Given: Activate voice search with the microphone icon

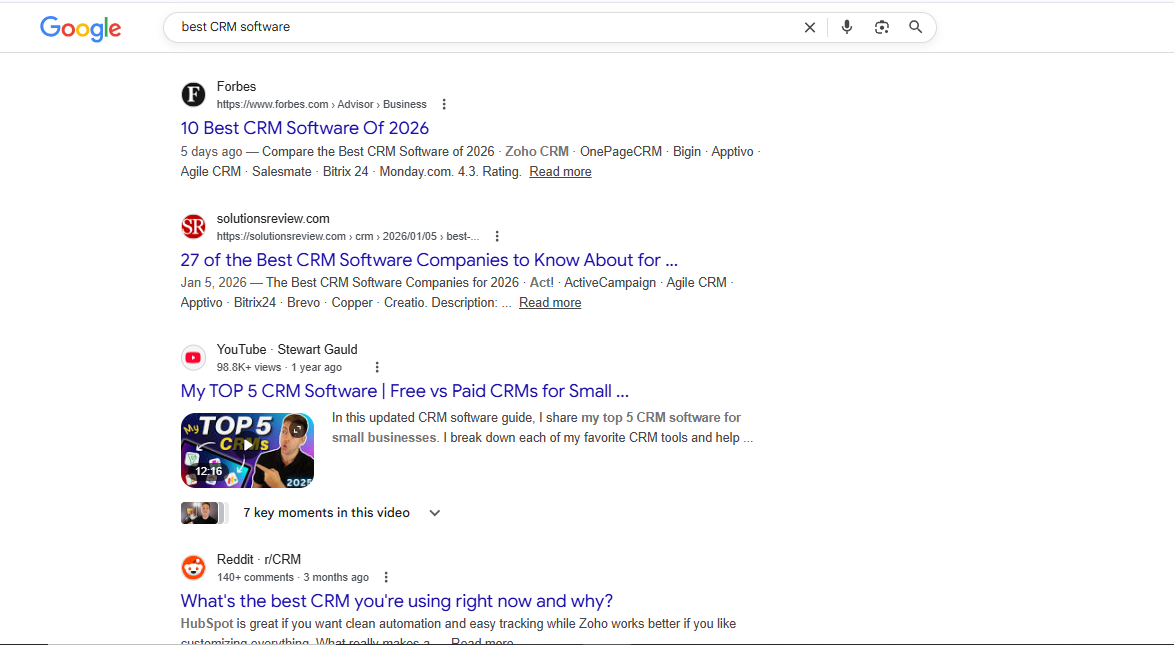Looking at the screenshot, I should 847,27.
